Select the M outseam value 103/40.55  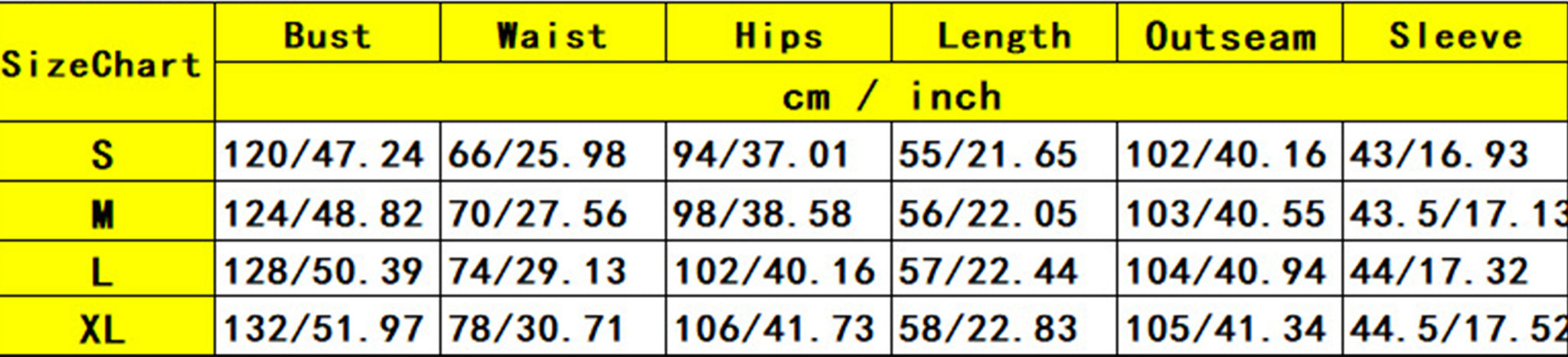pos(1226,213)
